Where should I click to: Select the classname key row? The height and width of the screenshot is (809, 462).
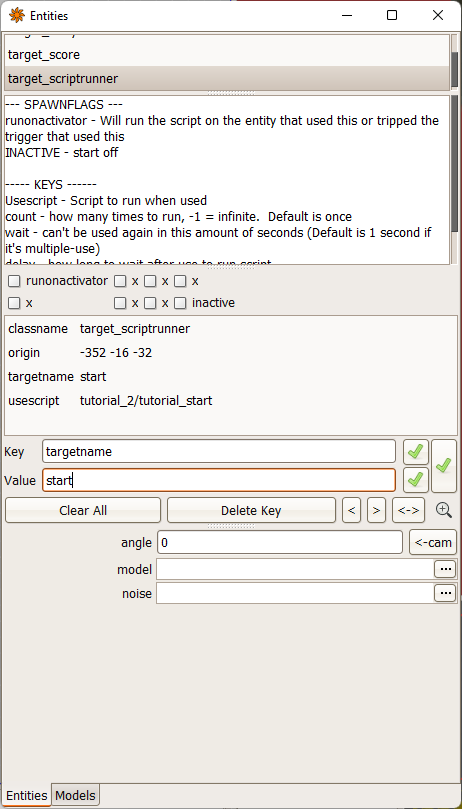click(230, 329)
